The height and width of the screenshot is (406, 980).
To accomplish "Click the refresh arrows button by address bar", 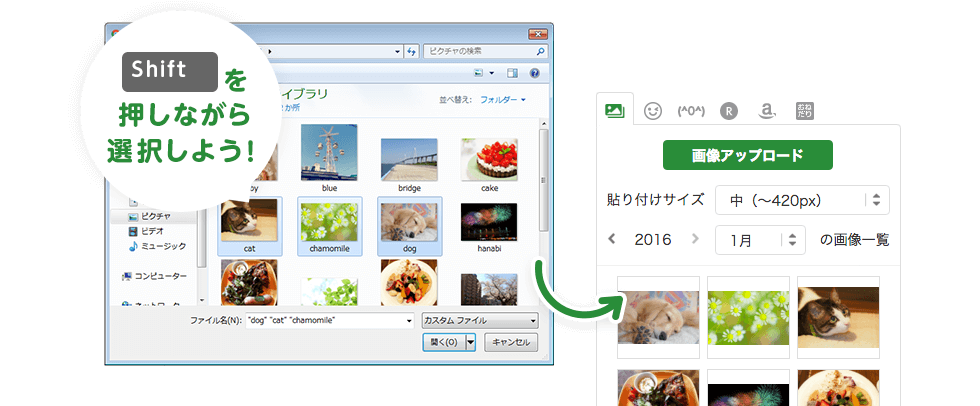I will [412, 51].
